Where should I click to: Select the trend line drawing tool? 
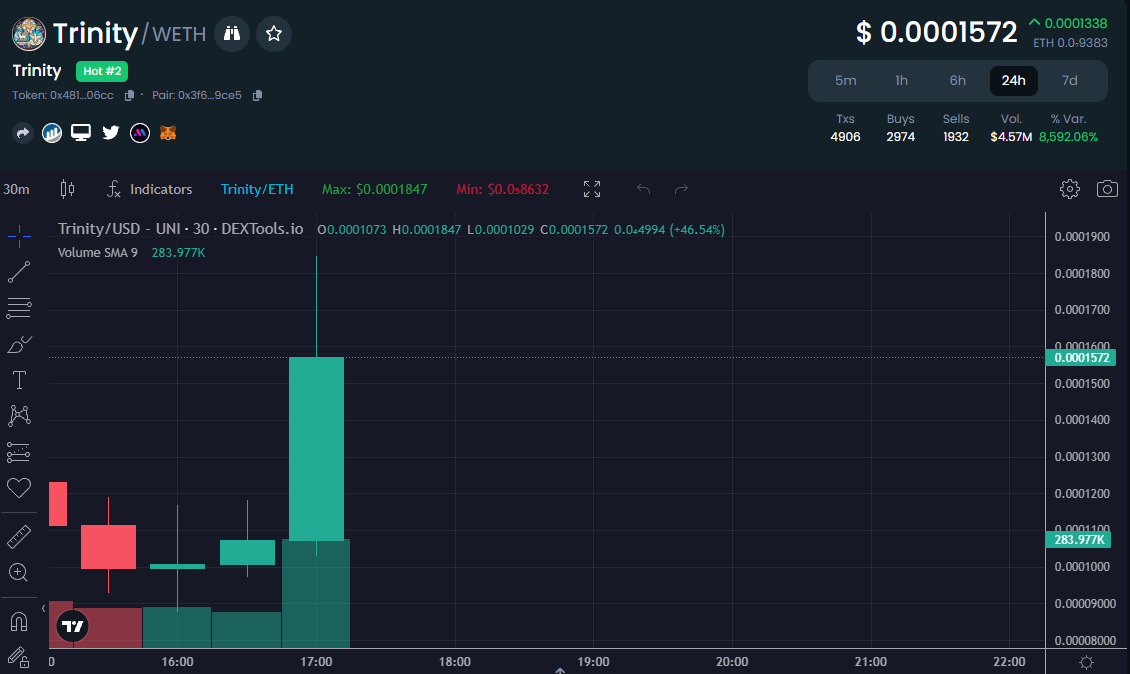tap(19, 272)
